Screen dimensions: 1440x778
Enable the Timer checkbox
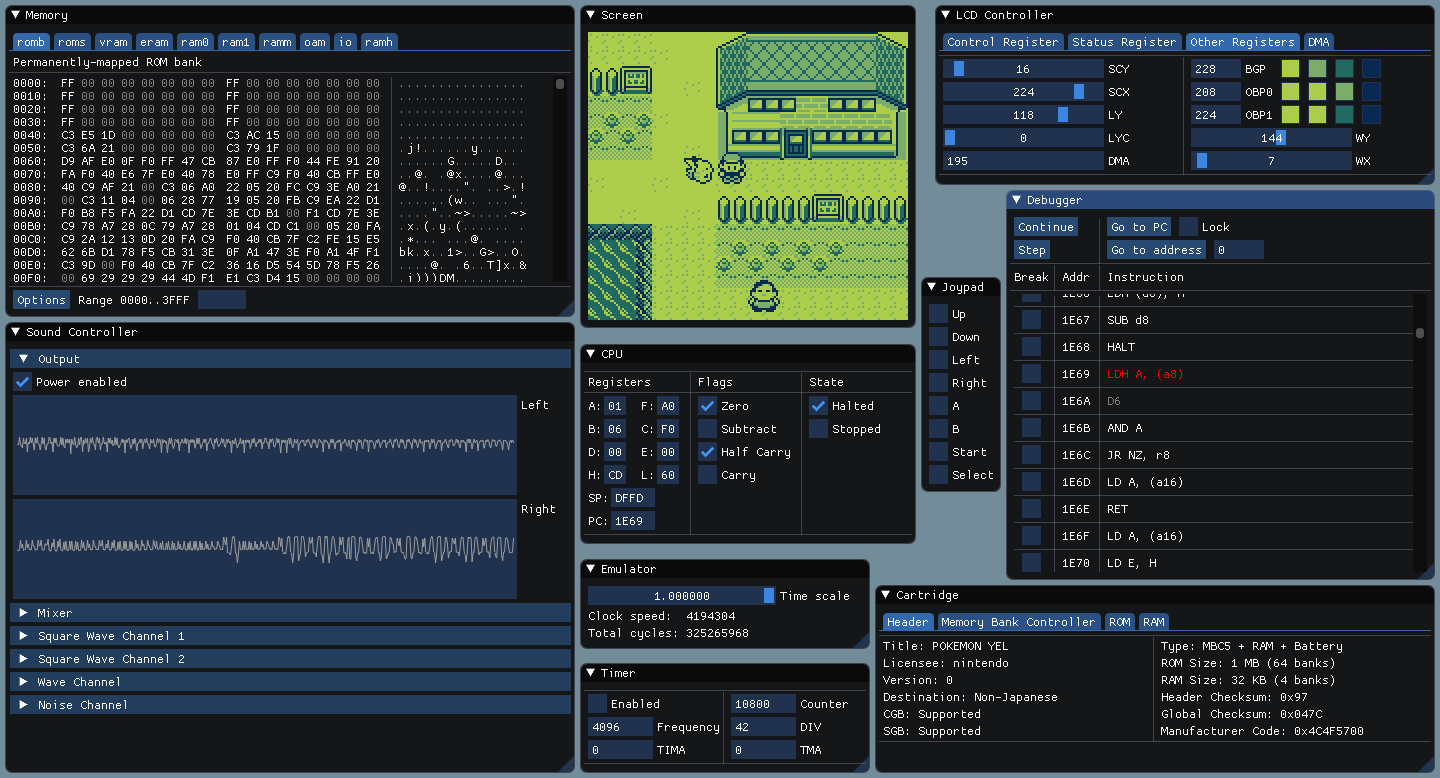(x=597, y=704)
